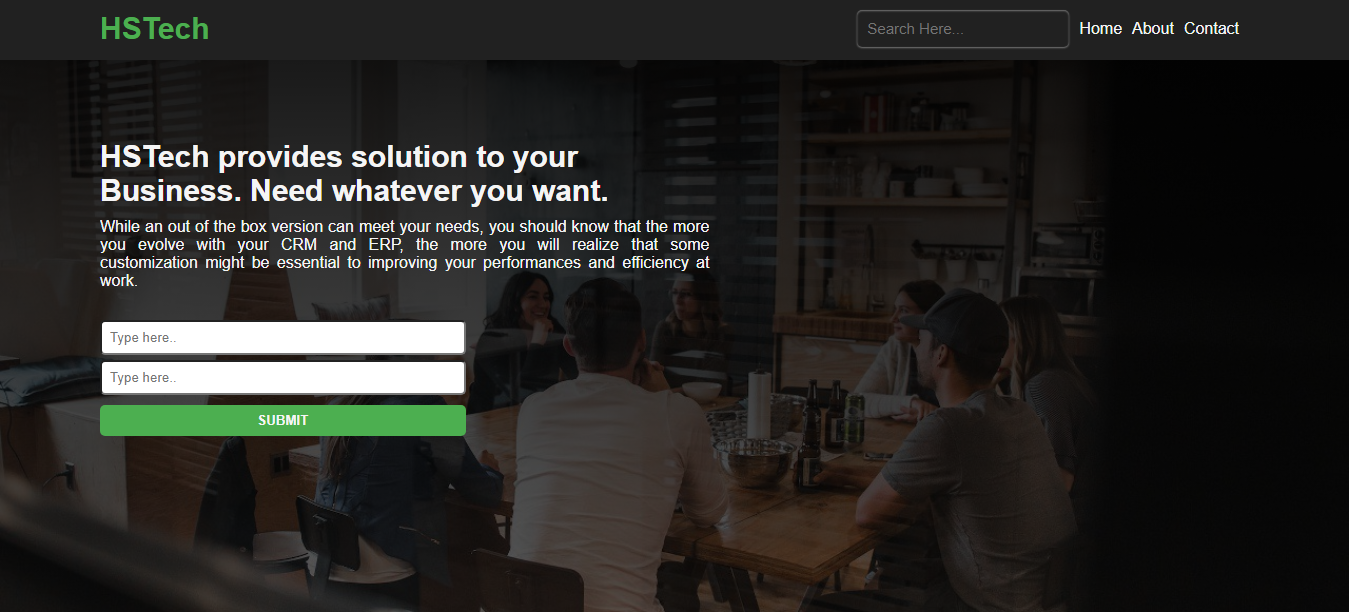Viewport: 1349px width, 612px height.
Task: Submit the form with green SUBMIT button
Action: click(283, 420)
